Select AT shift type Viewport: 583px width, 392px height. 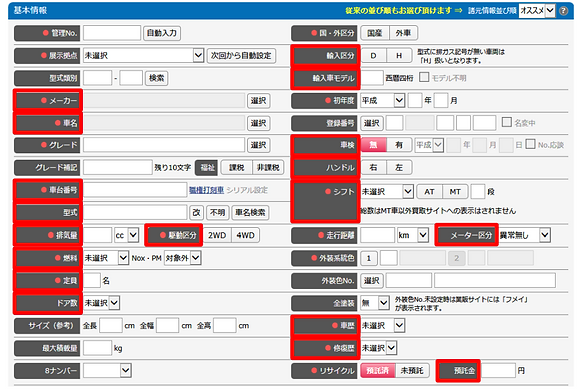click(429, 192)
